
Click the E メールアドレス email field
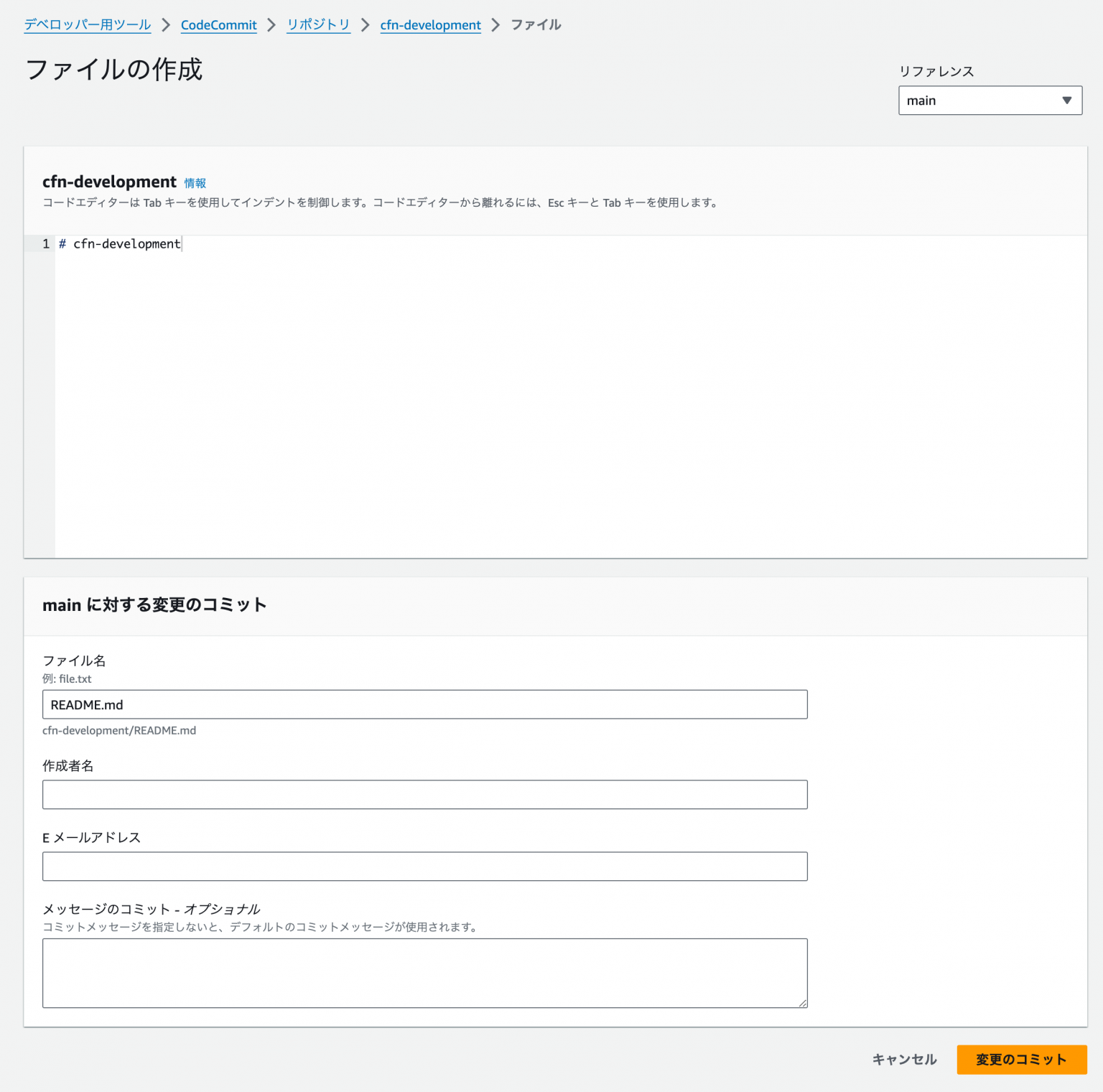coord(425,866)
